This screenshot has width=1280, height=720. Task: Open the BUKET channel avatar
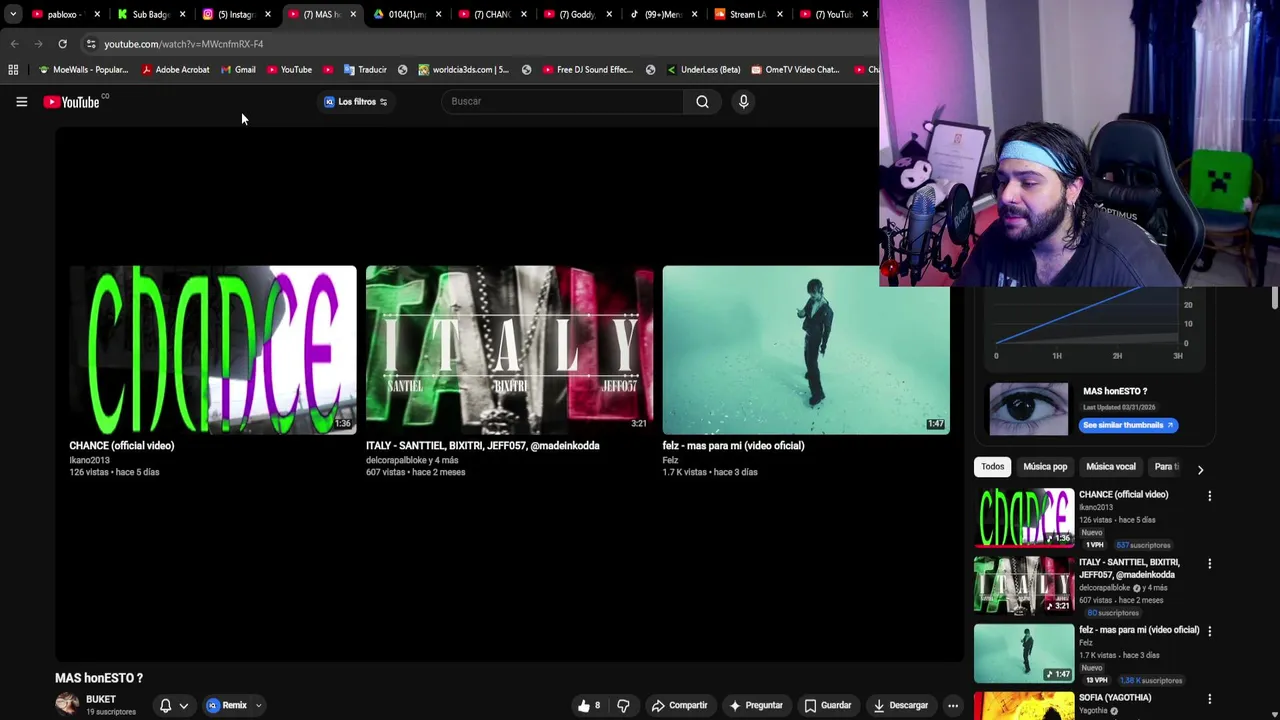(67, 704)
